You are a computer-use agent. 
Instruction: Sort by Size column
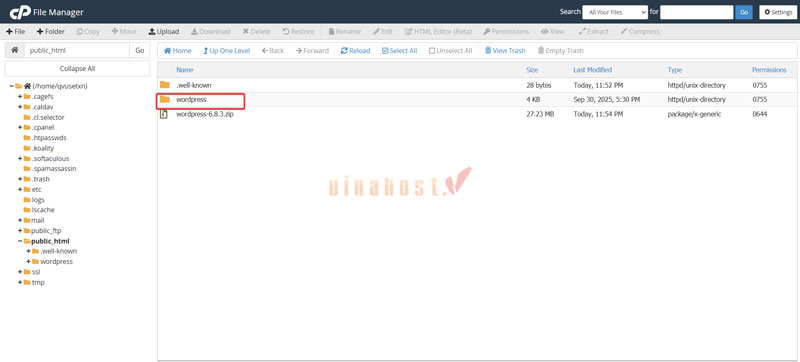(532, 70)
